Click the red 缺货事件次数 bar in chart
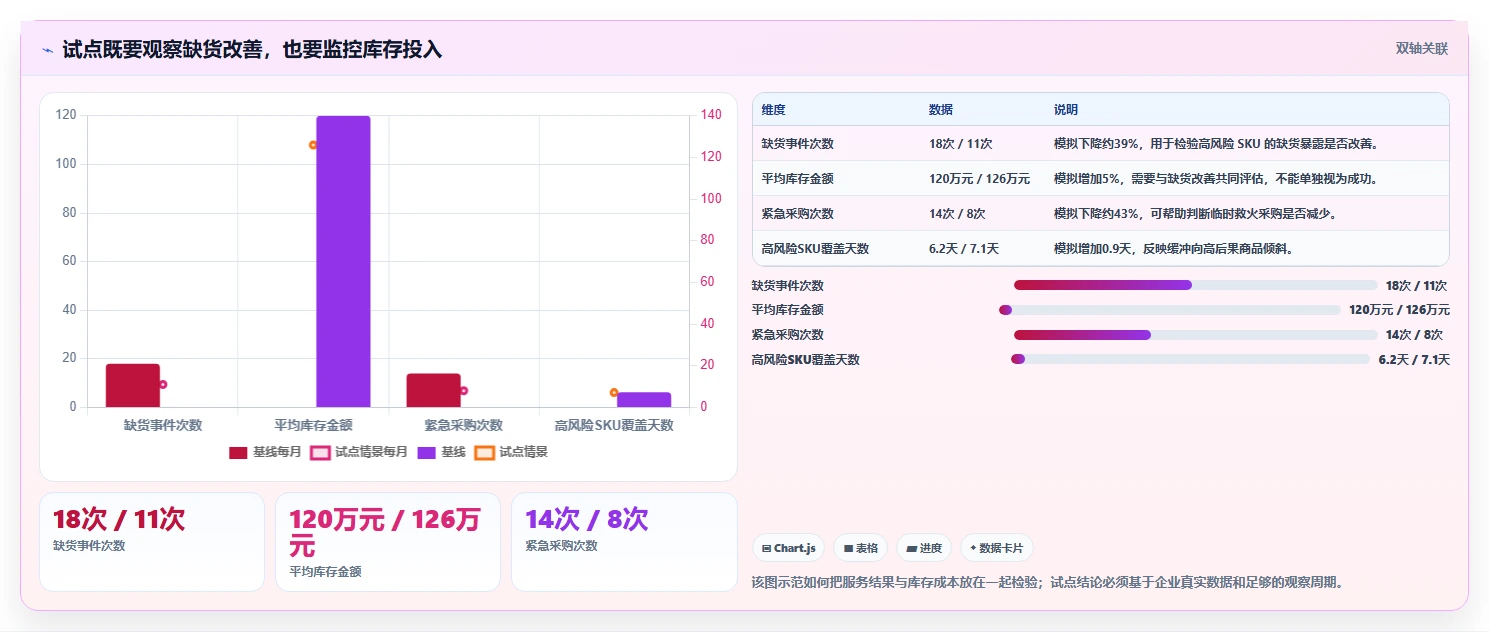The image size is (1489, 632). point(133,386)
